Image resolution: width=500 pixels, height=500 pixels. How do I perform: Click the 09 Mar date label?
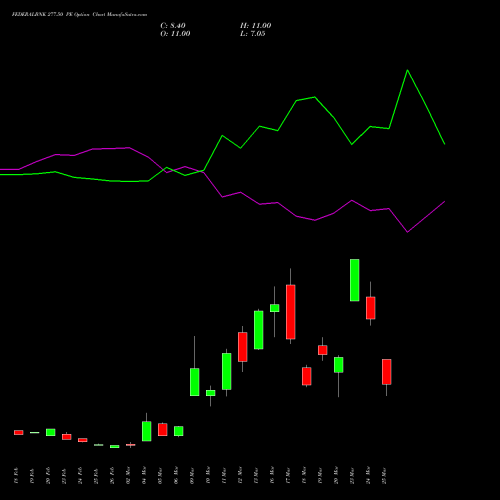click(192, 476)
